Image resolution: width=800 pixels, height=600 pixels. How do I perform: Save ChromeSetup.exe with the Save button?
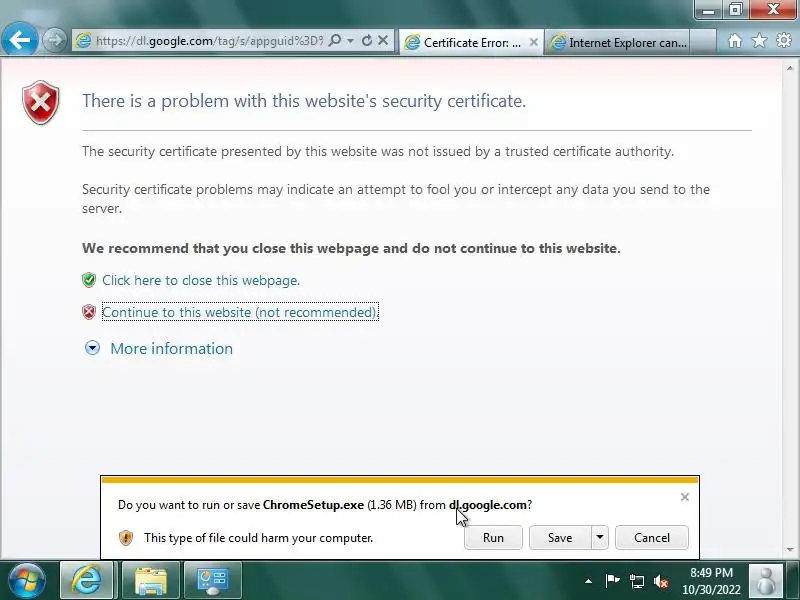pyautogui.click(x=560, y=538)
